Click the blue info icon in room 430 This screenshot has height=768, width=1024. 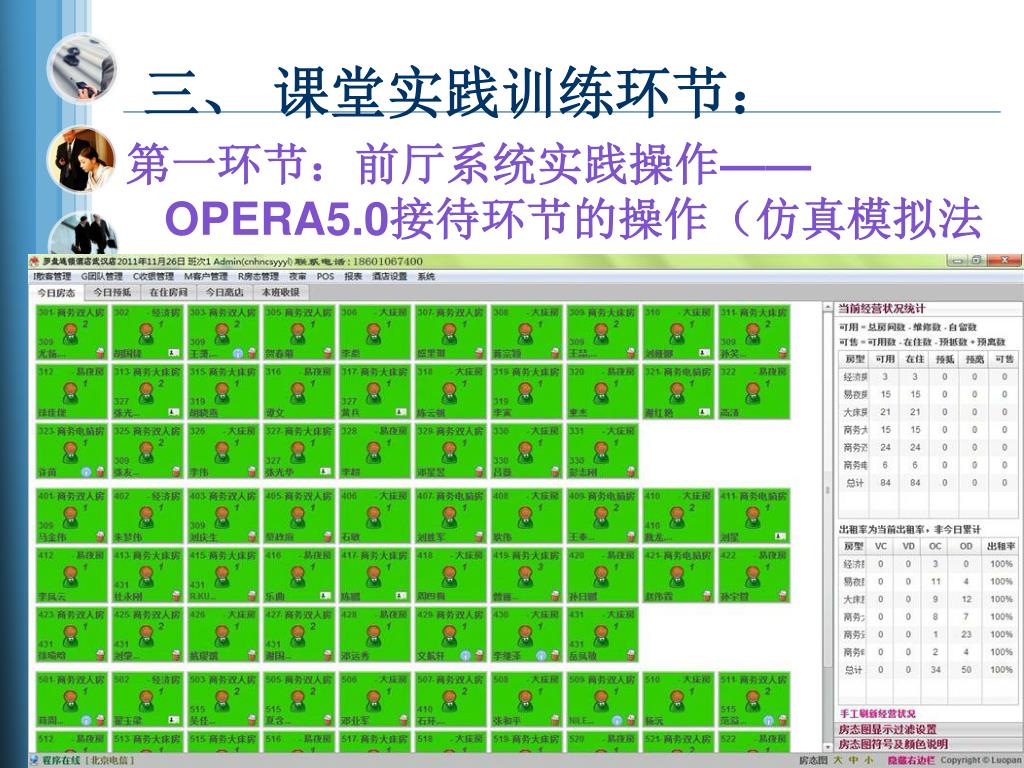click(x=541, y=655)
